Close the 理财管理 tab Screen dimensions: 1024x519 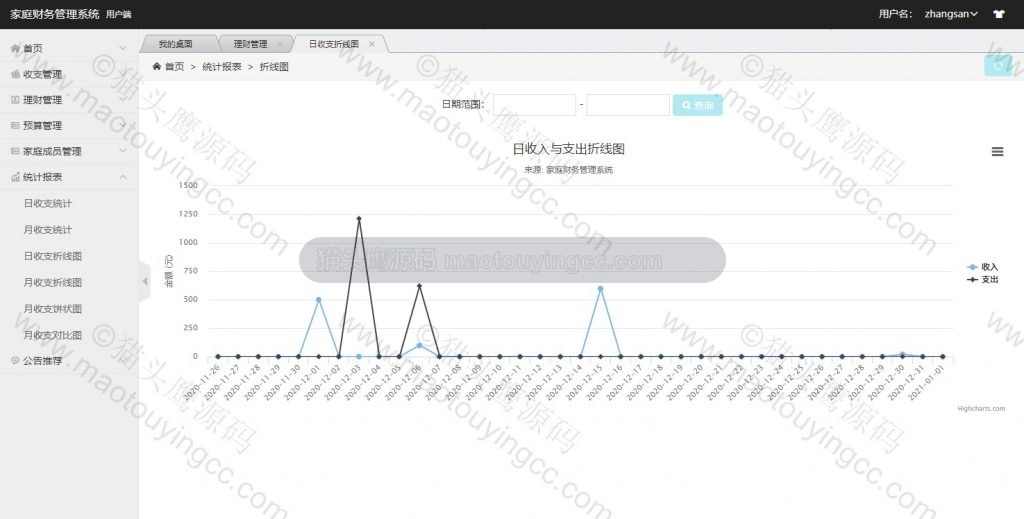click(x=280, y=44)
